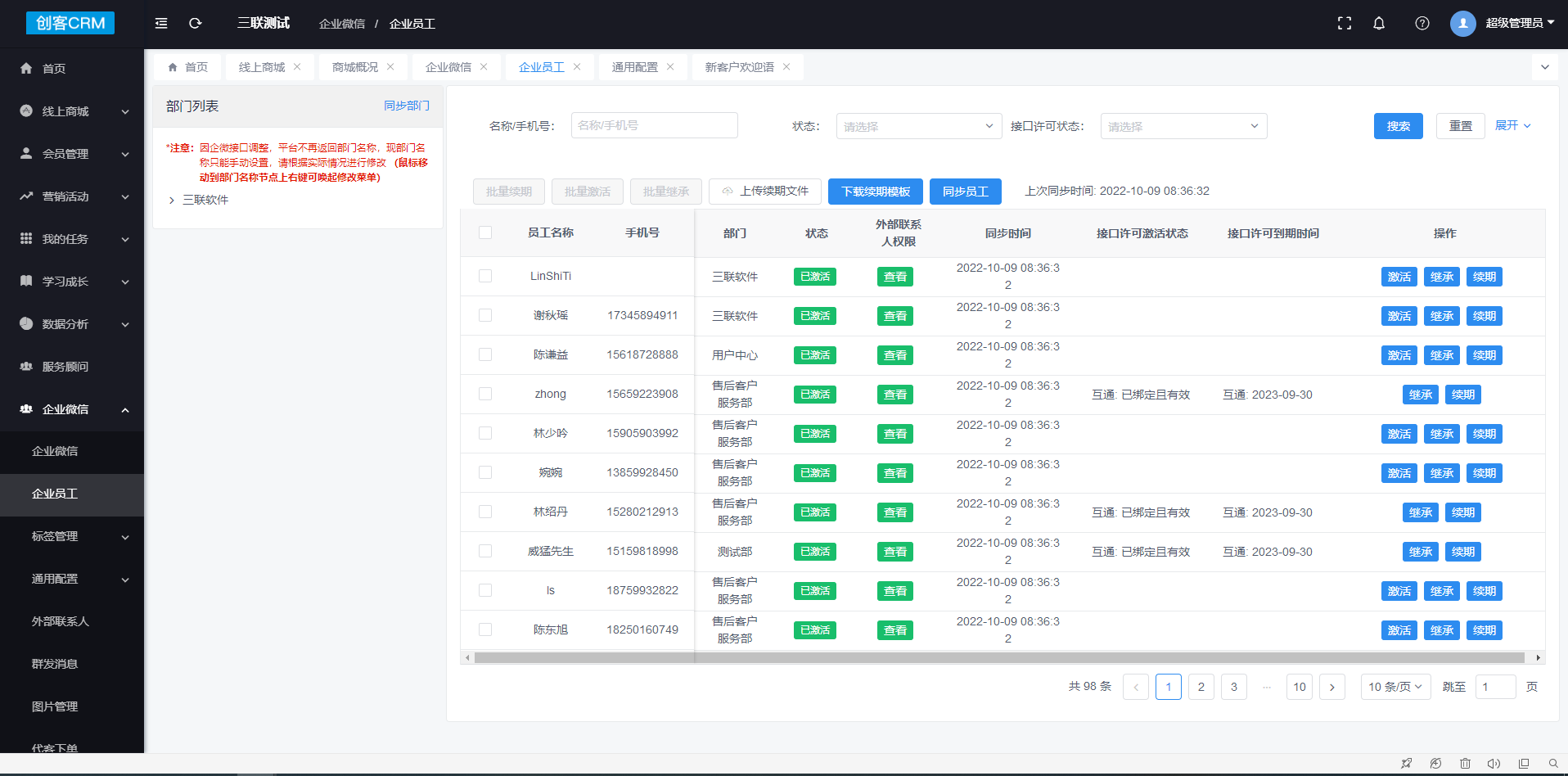Close the 通用配置 tab
Viewport: 1568px width, 776px height.
(670, 67)
